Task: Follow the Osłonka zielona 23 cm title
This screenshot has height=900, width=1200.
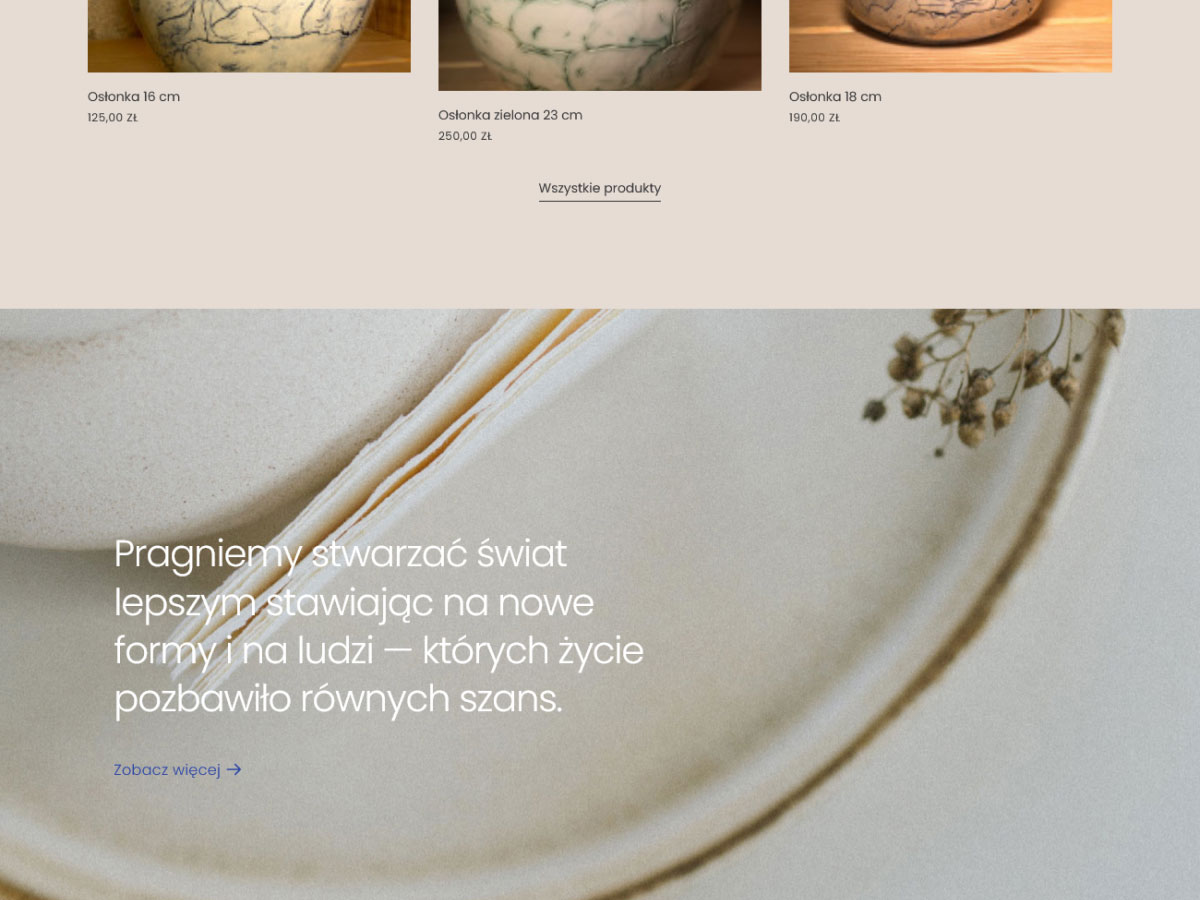Action: 510,115
